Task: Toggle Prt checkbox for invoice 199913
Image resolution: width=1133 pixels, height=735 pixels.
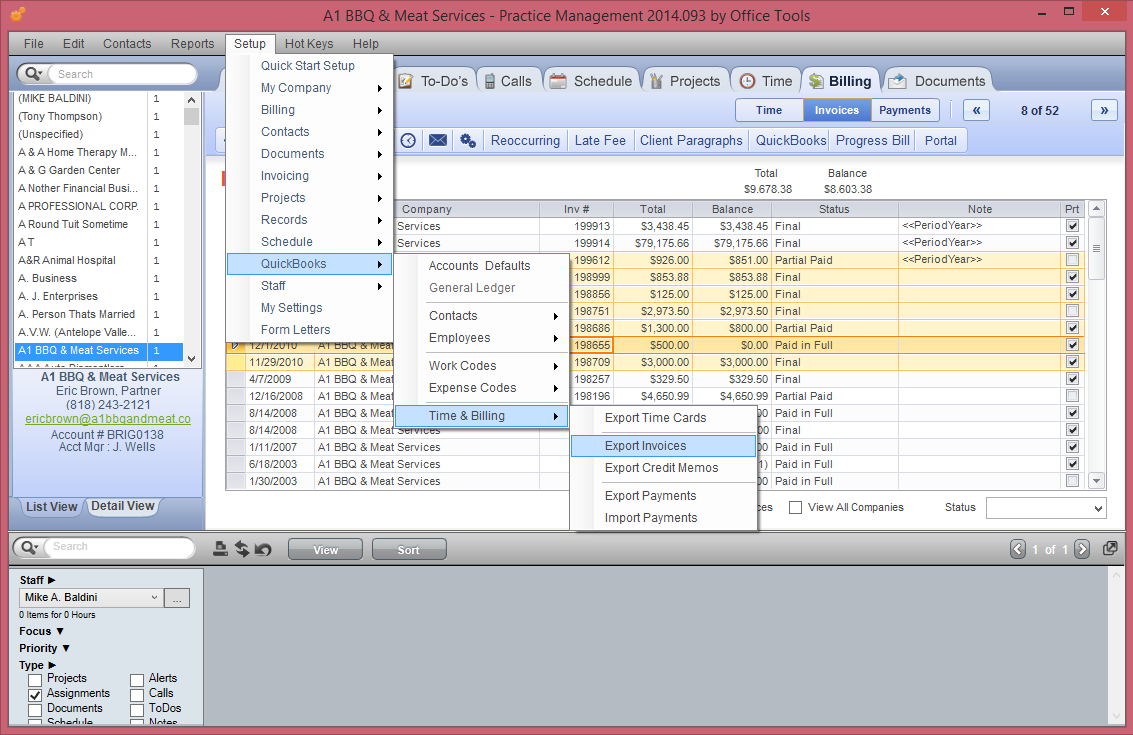Action: tap(1072, 226)
